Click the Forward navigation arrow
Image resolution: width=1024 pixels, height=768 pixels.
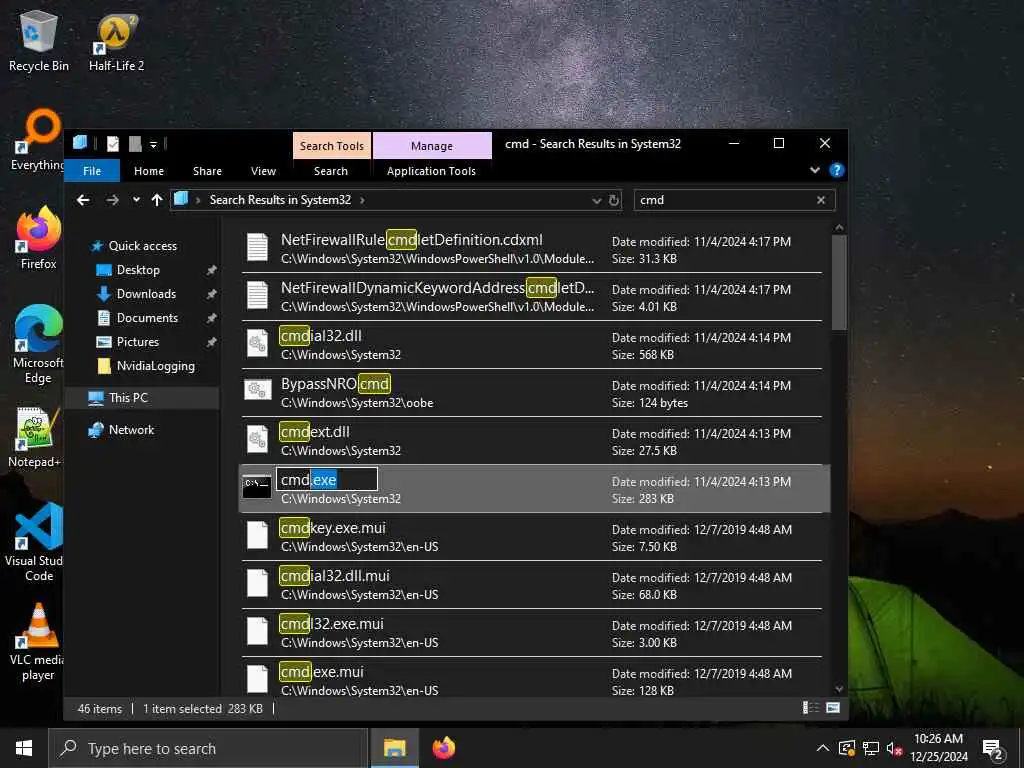tap(113, 200)
